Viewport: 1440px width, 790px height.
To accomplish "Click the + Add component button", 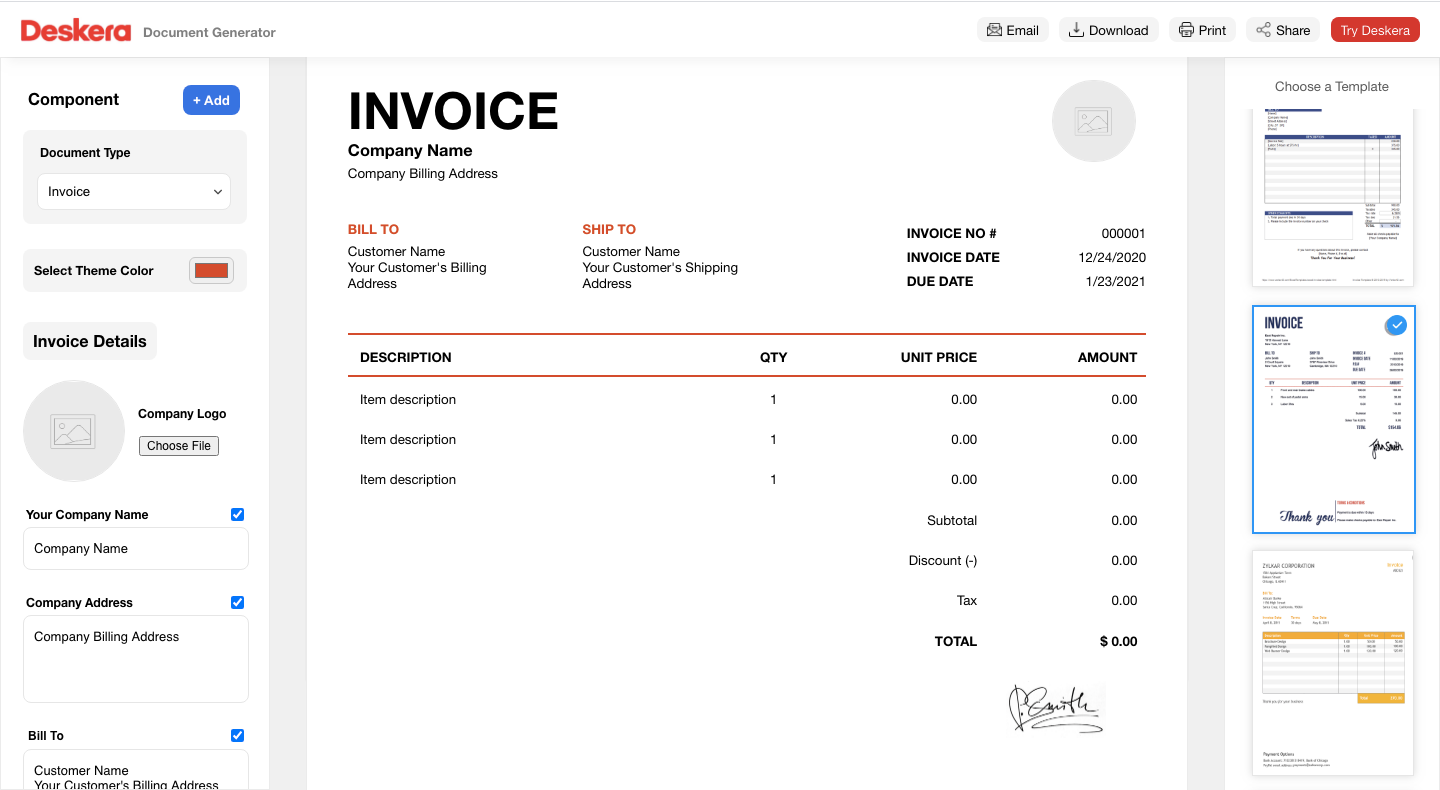I will 211,100.
